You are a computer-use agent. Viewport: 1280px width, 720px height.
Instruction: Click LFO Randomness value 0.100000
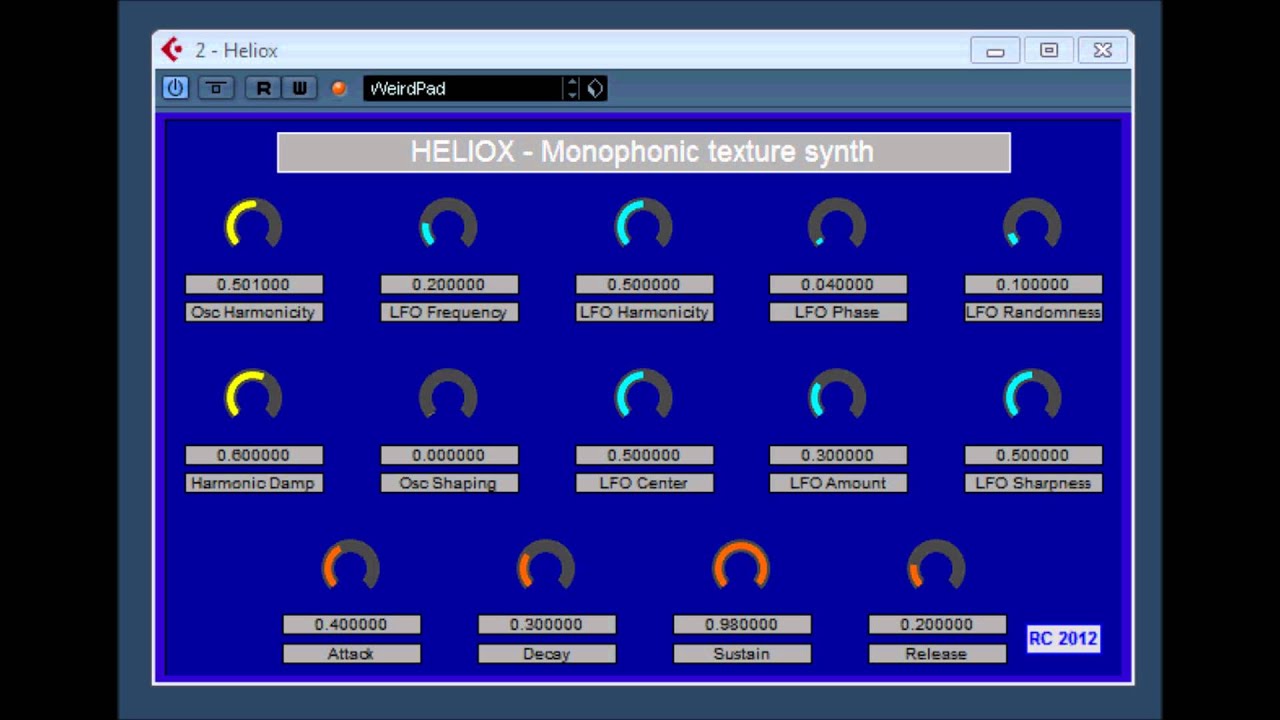[x=1033, y=284]
